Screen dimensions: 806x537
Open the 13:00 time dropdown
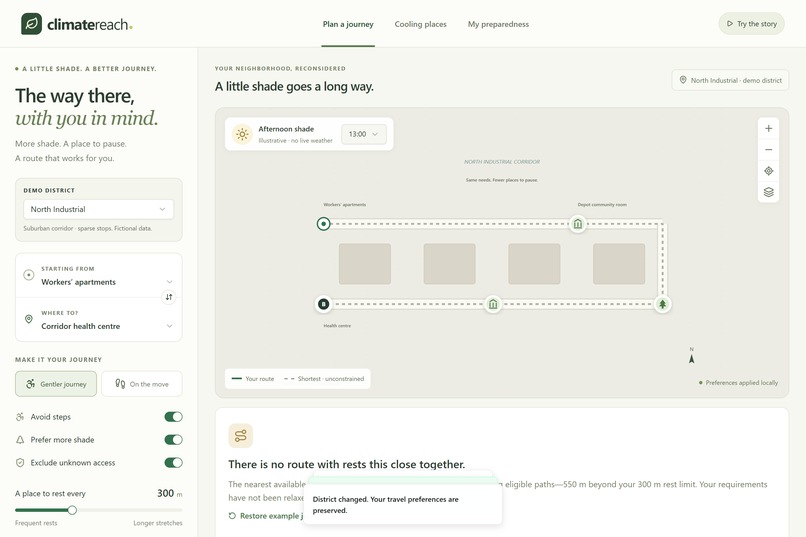(363, 134)
